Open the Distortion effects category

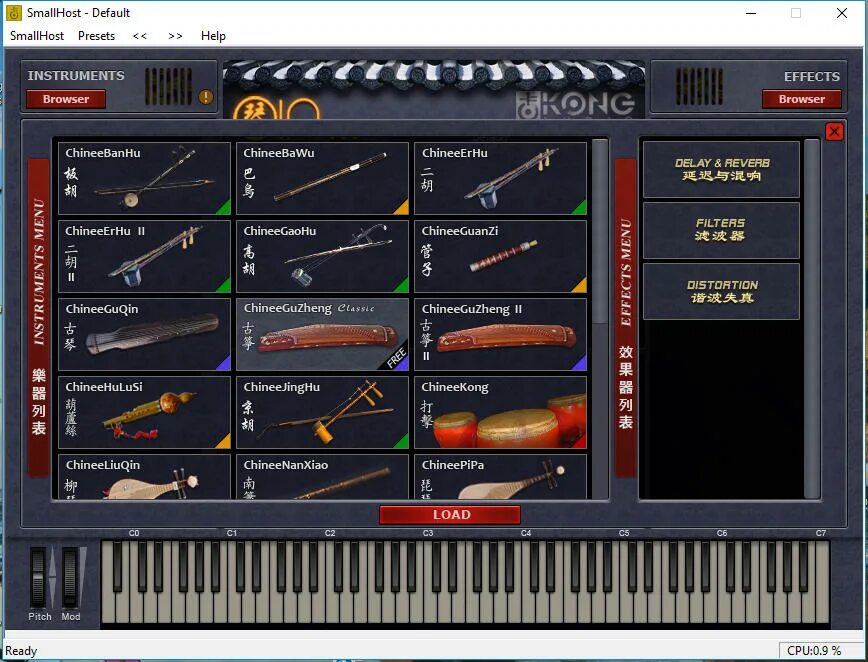[x=721, y=292]
